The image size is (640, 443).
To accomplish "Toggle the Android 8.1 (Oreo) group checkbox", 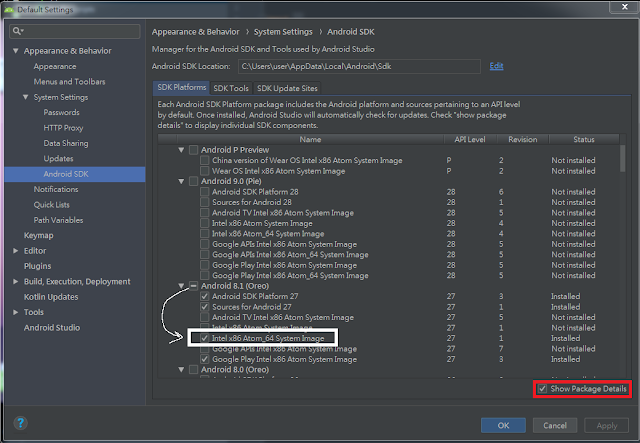I will (x=193, y=286).
